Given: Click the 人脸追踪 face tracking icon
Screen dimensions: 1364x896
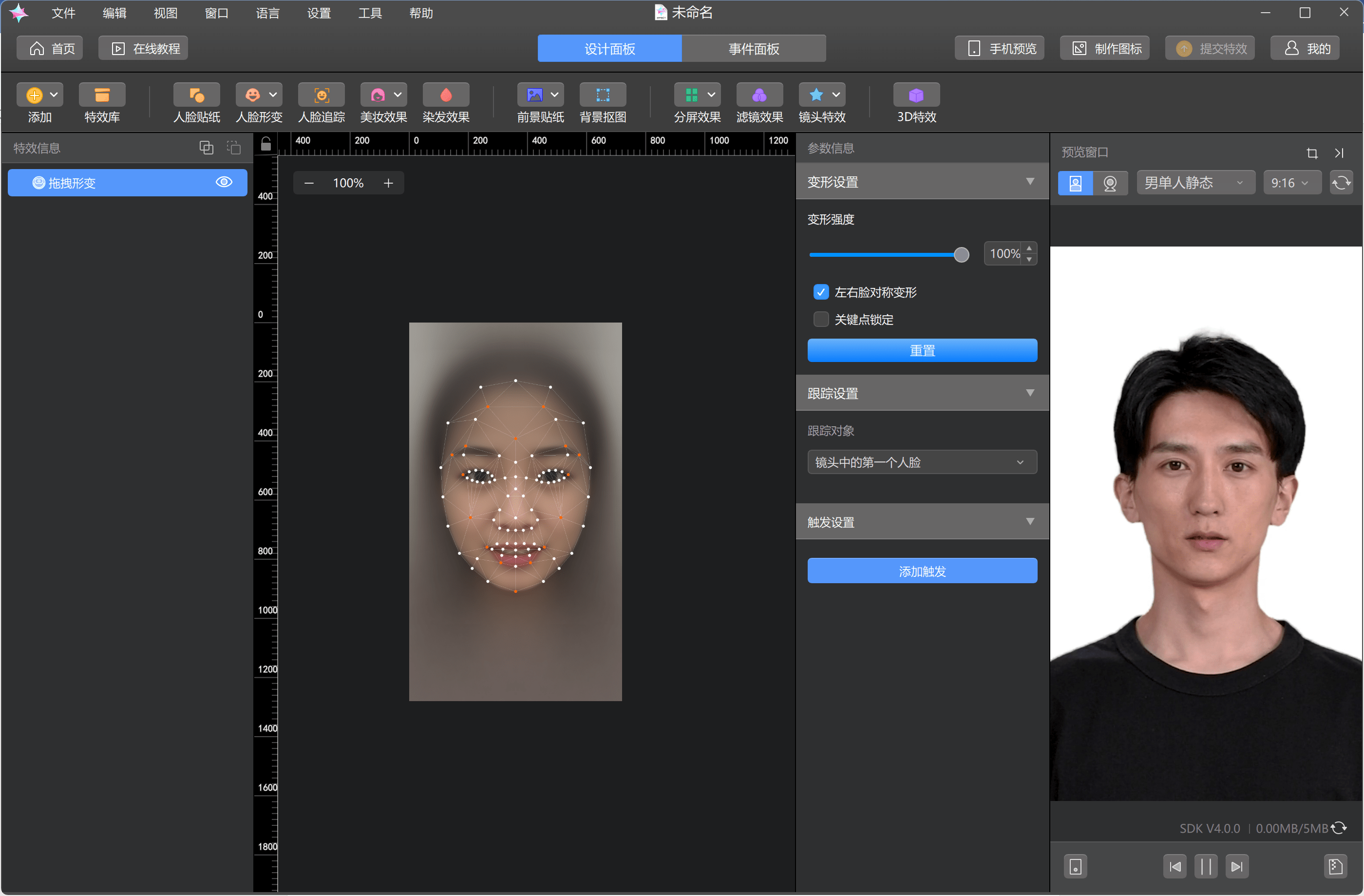Looking at the screenshot, I should [x=321, y=95].
